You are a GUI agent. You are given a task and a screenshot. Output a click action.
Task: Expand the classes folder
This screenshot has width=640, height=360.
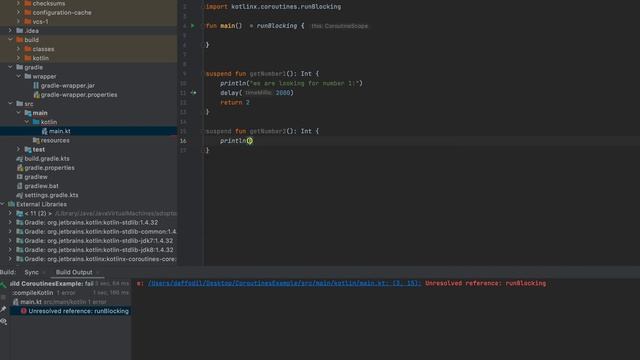point(18,49)
